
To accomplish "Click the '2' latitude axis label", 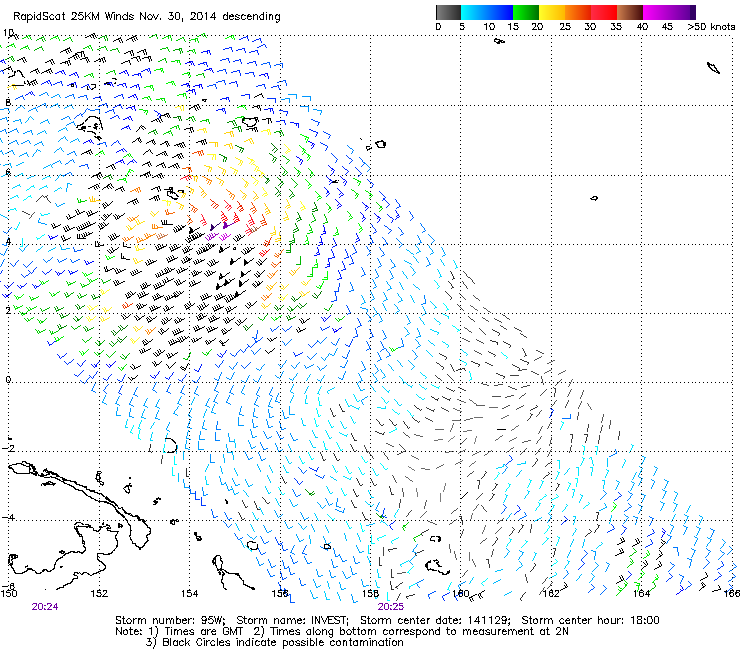I will (8, 310).
